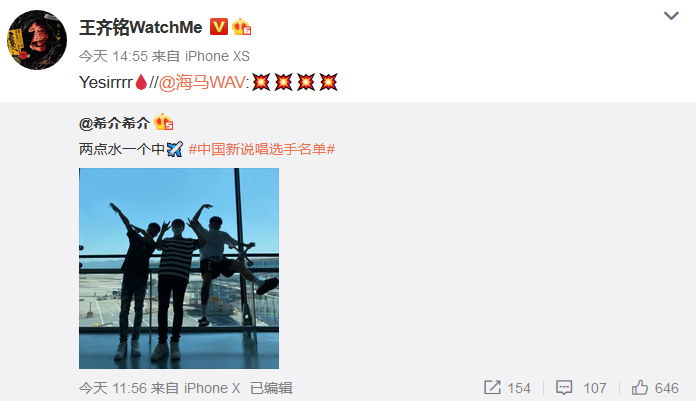Viewport: 696px width, 401px height.
Task: Expand the post options chevron menu
Action: pos(671,16)
